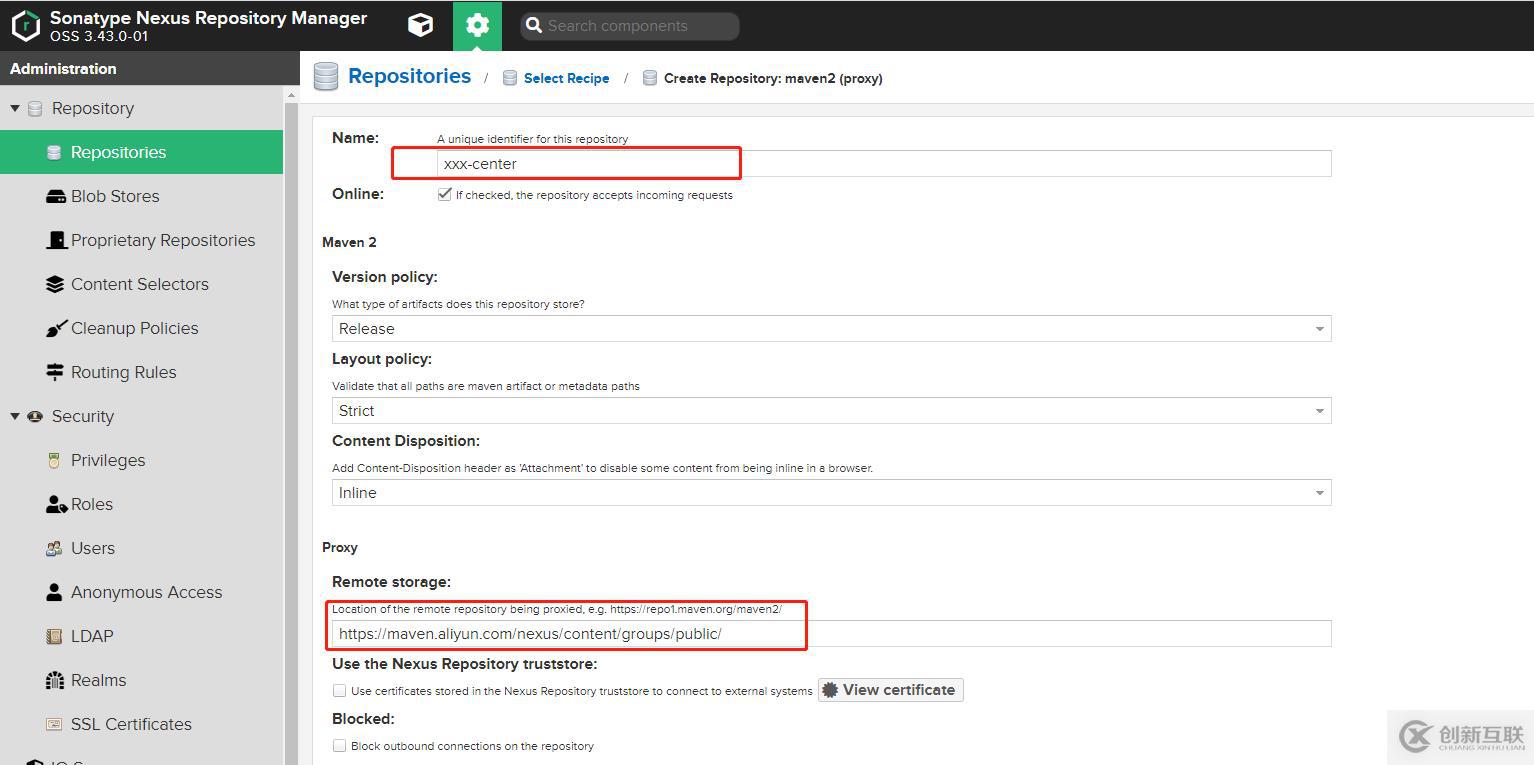Click the Administration panel header
The width and height of the screenshot is (1534, 765).
[150, 68]
